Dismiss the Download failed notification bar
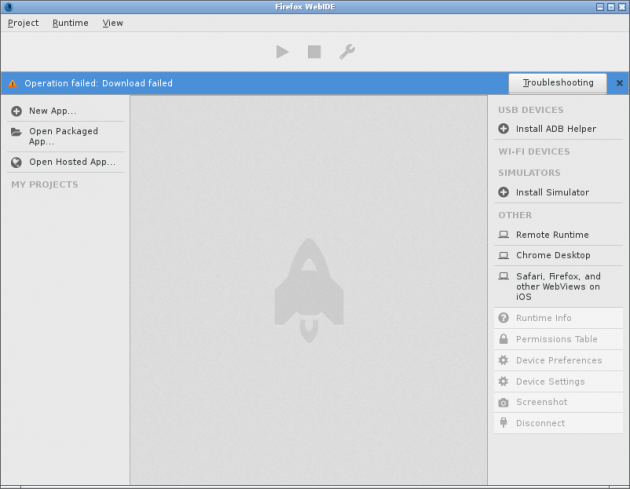The width and height of the screenshot is (630, 489). point(620,83)
